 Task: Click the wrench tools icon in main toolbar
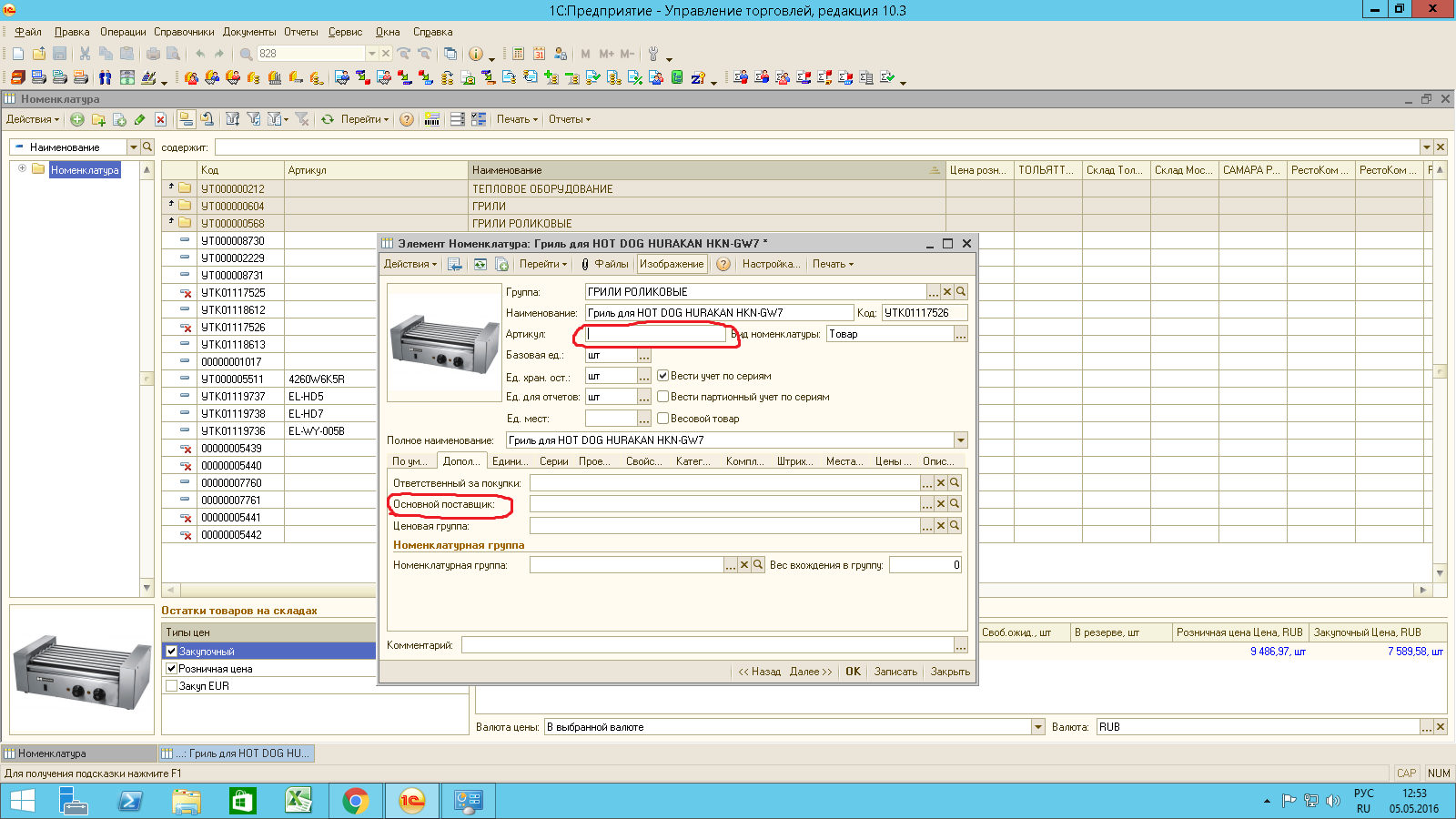pyautogui.click(x=652, y=54)
